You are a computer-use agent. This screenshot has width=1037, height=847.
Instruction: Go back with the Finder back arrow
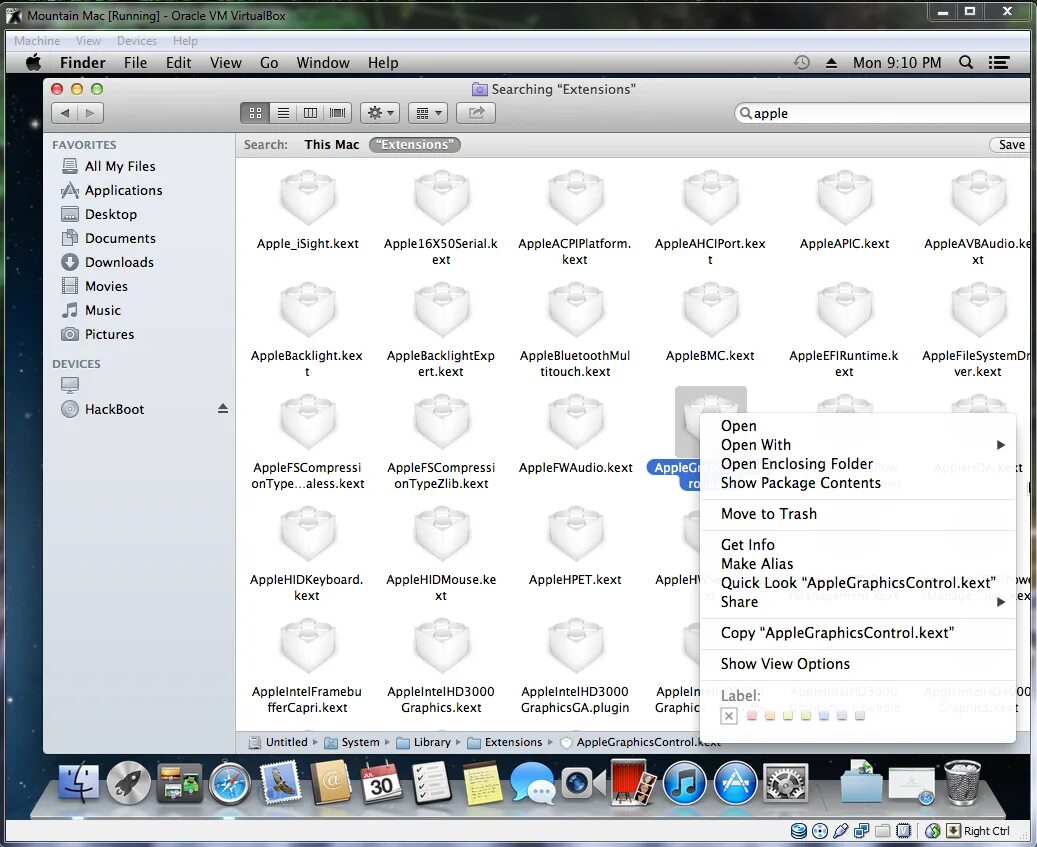tap(65, 113)
